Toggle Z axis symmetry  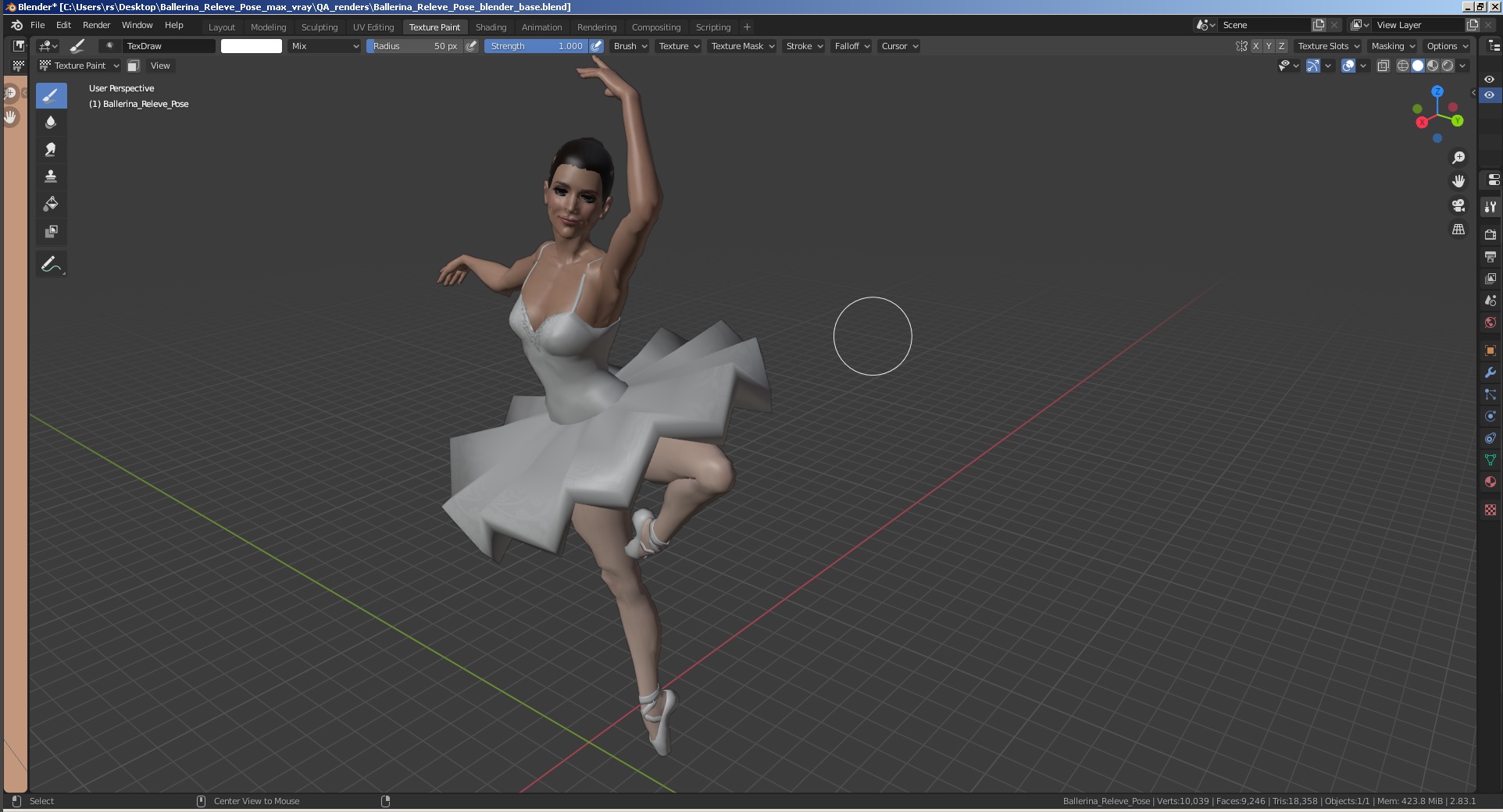point(1281,46)
